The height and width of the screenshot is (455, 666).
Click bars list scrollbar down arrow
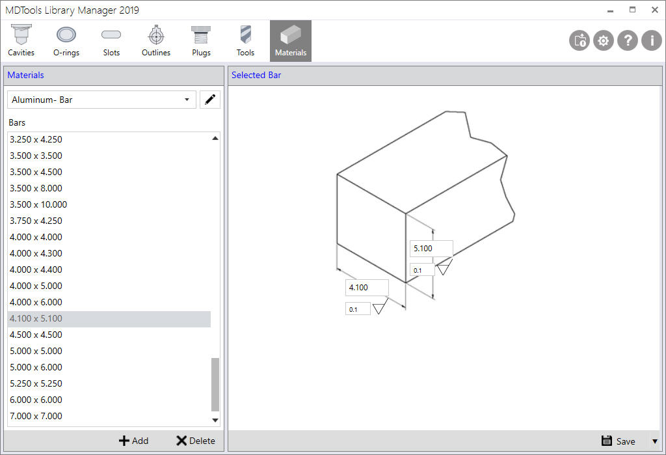coord(215,420)
